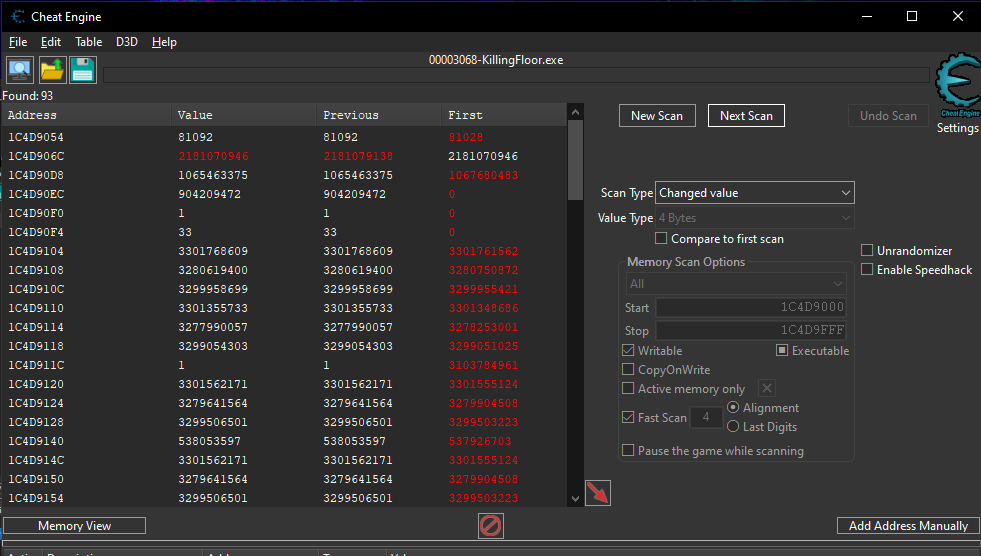Enable Compare to first scan checkbox
The image size is (981, 556).
click(x=661, y=239)
